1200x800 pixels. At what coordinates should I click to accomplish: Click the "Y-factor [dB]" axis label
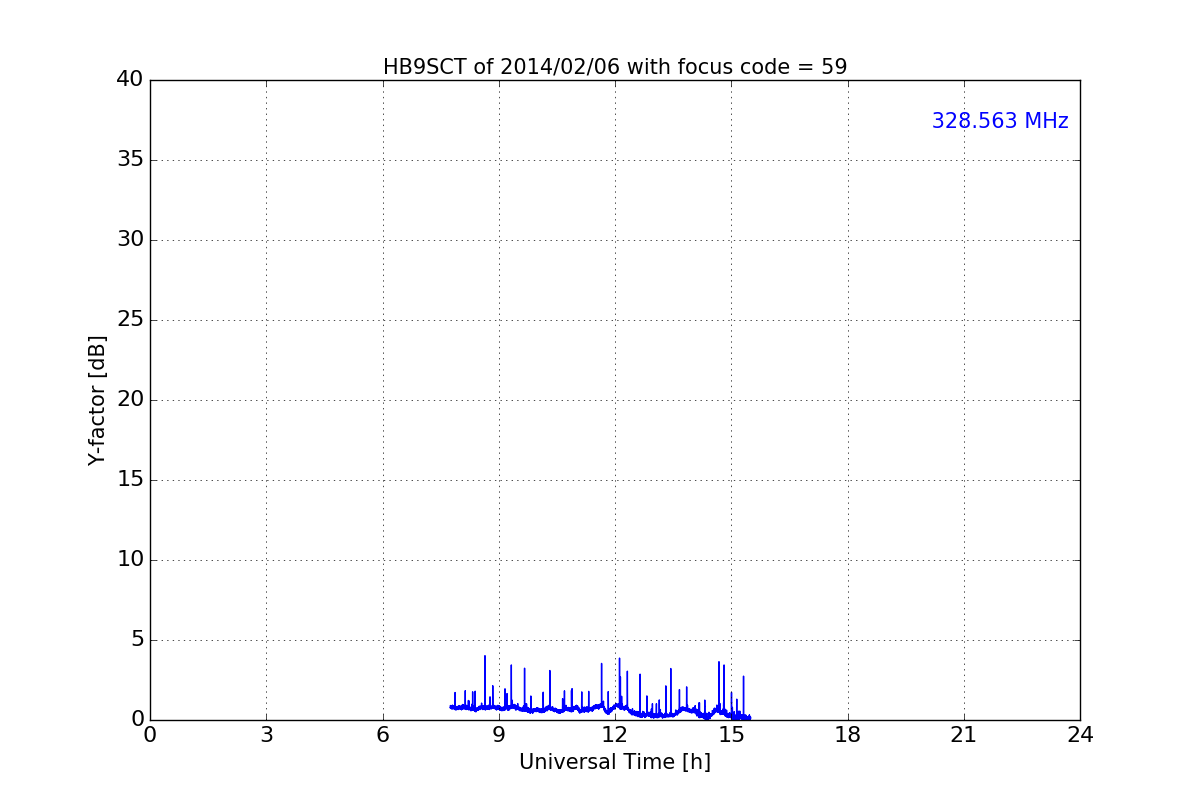(97, 400)
